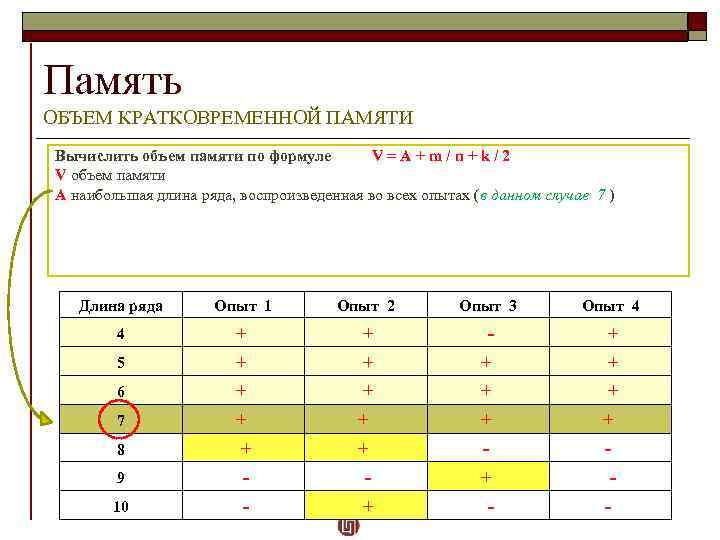Click the minus in row 9 under Опыт 4
Screen dimensions: 720x540
click(x=613, y=479)
